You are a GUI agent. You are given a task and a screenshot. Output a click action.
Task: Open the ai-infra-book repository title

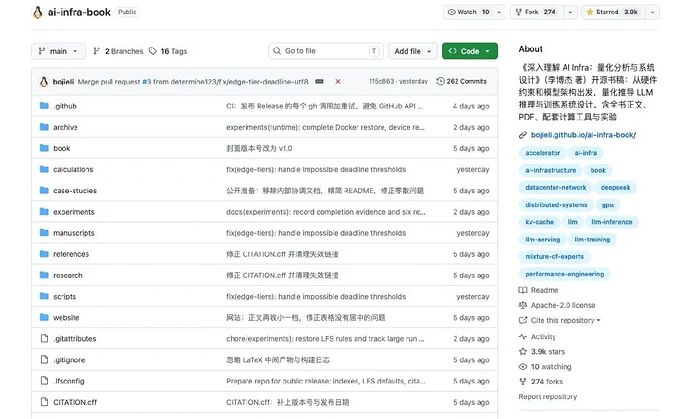pos(79,12)
